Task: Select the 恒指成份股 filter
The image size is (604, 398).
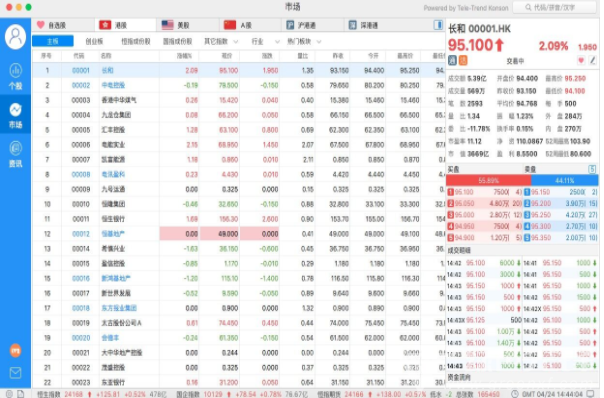Action: click(136, 41)
